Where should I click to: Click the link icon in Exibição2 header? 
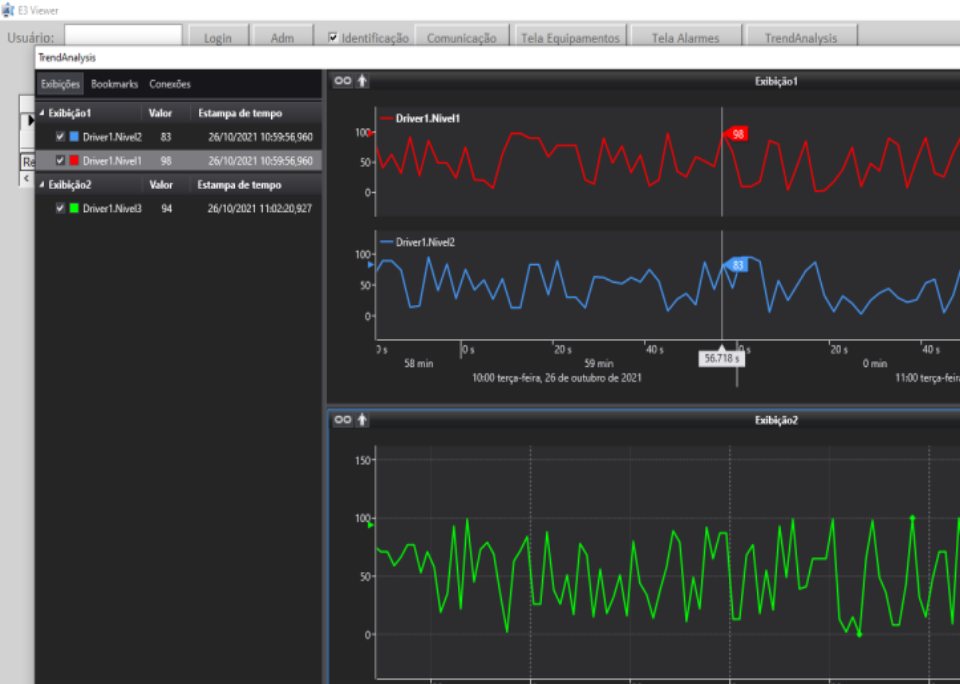[343, 419]
